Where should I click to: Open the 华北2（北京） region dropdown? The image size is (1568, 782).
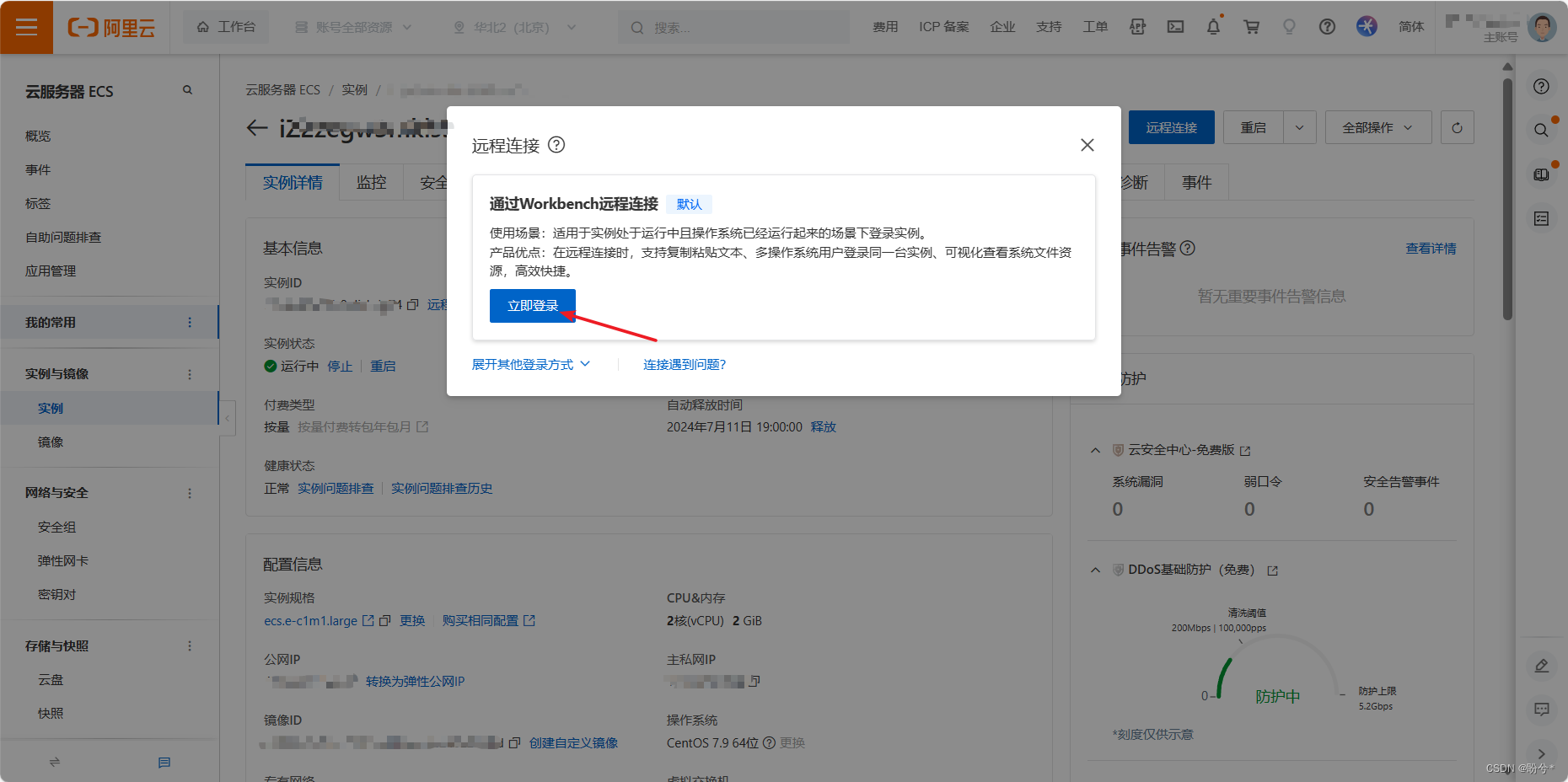click(515, 27)
